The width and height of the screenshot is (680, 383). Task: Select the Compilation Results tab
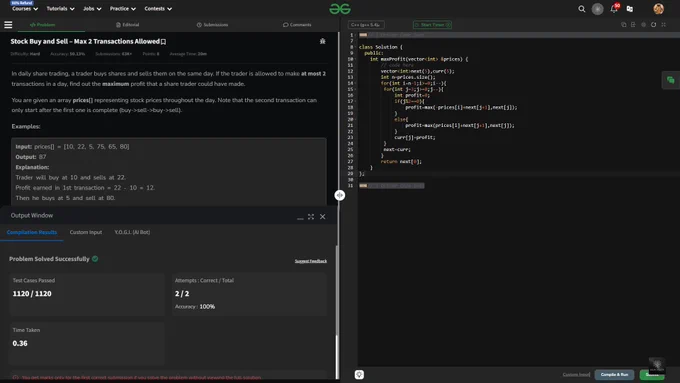pyautogui.click(x=32, y=232)
